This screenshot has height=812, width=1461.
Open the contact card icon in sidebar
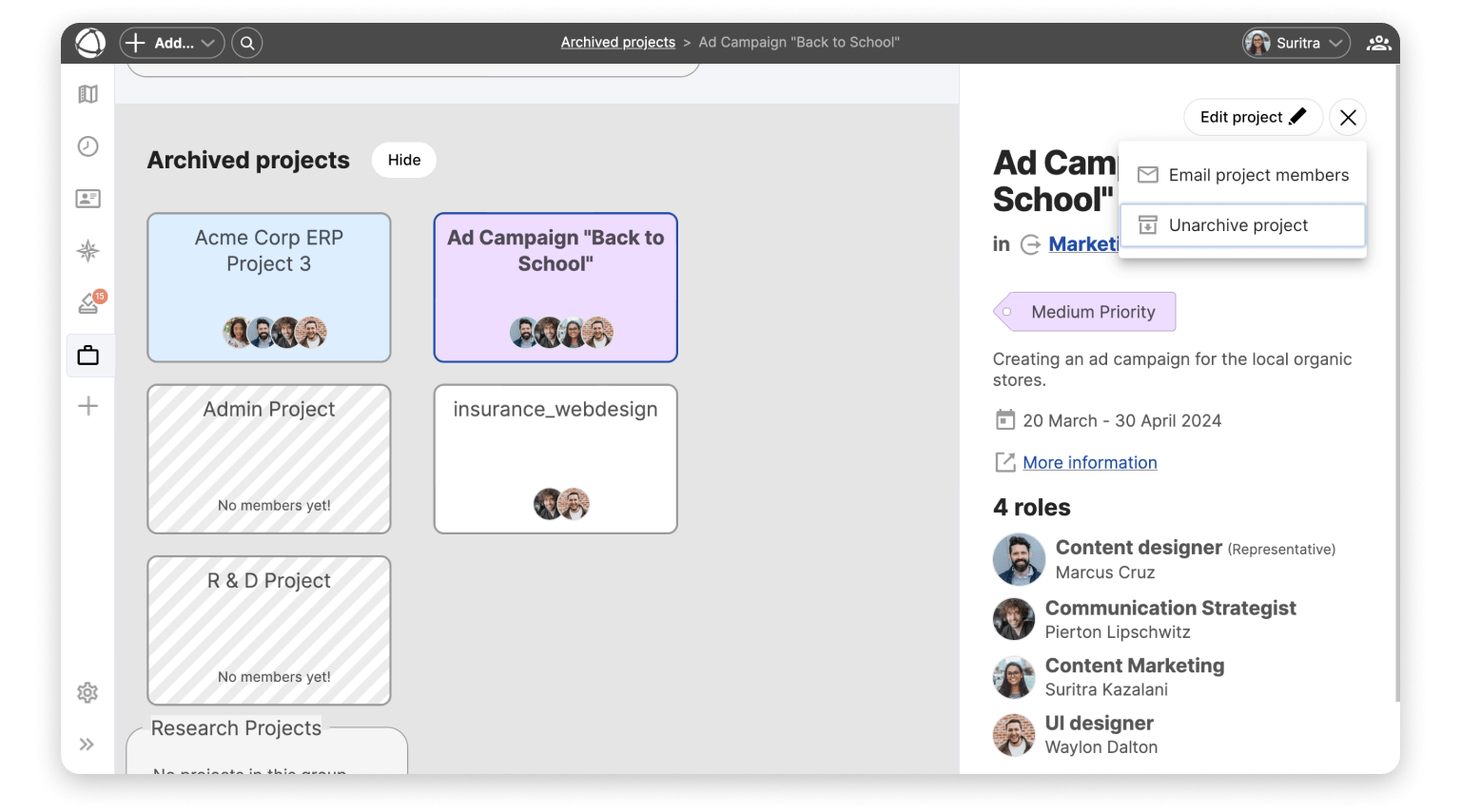(x=88, y=199)
